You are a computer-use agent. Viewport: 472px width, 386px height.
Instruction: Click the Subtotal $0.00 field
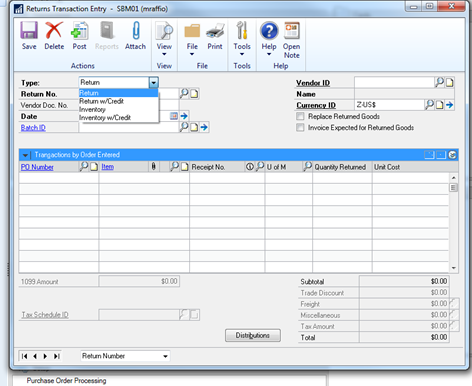point(404,281)
